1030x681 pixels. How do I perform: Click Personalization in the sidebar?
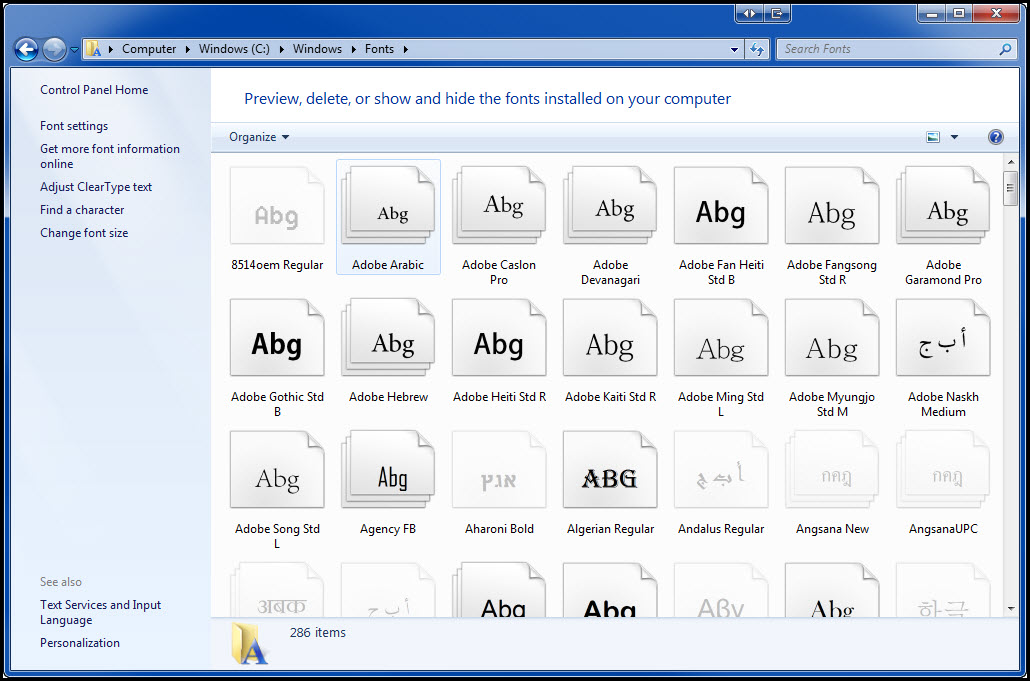(x=79, y=642)
